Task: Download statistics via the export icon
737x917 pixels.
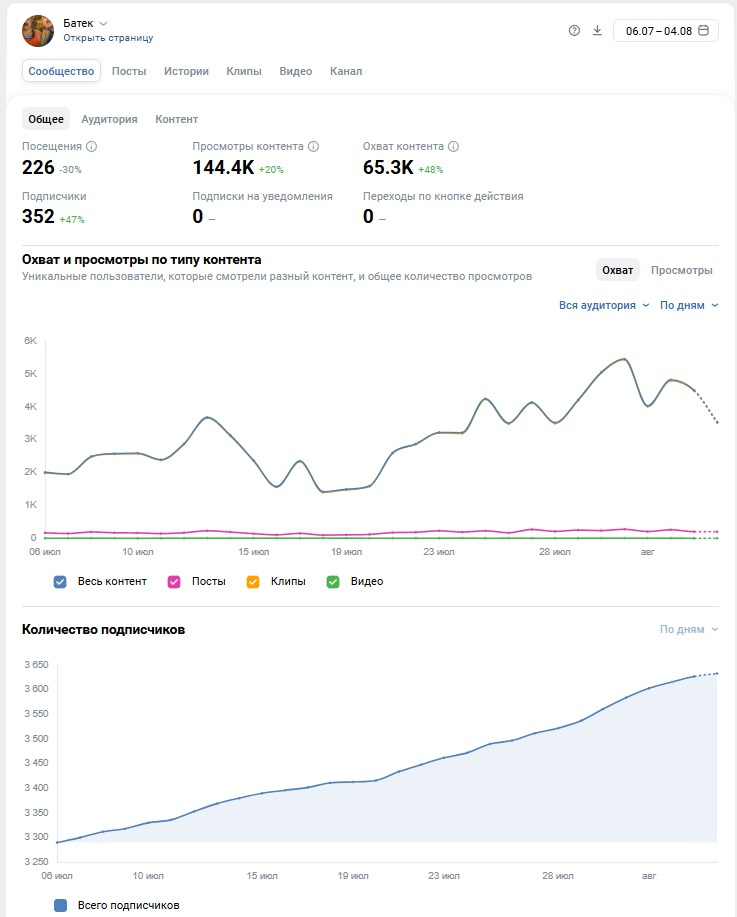Action: pos(597,30)
